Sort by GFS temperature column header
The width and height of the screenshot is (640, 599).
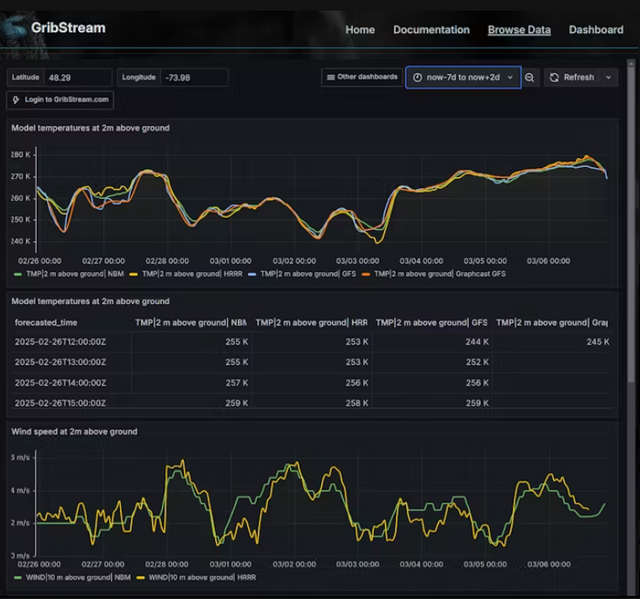(431, 322)
